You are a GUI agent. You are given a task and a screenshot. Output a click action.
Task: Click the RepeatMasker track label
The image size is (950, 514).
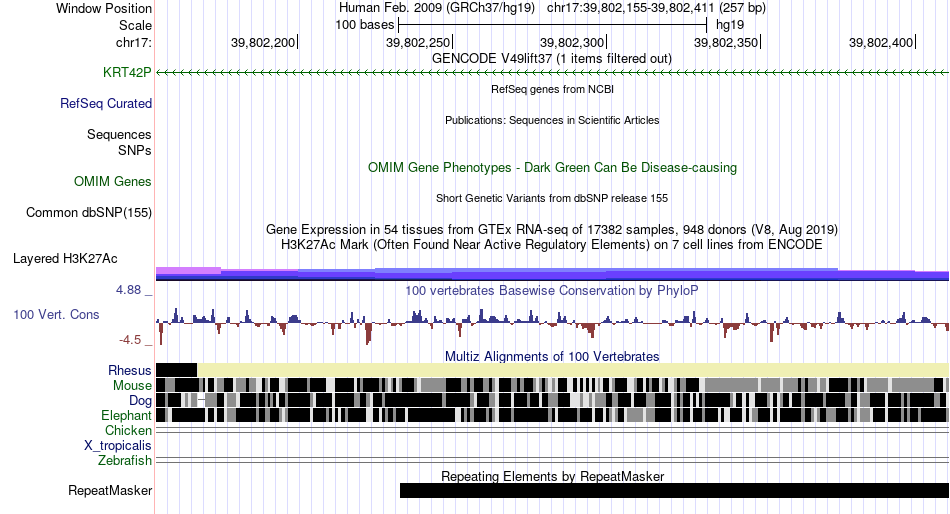[x=110, y=490]
